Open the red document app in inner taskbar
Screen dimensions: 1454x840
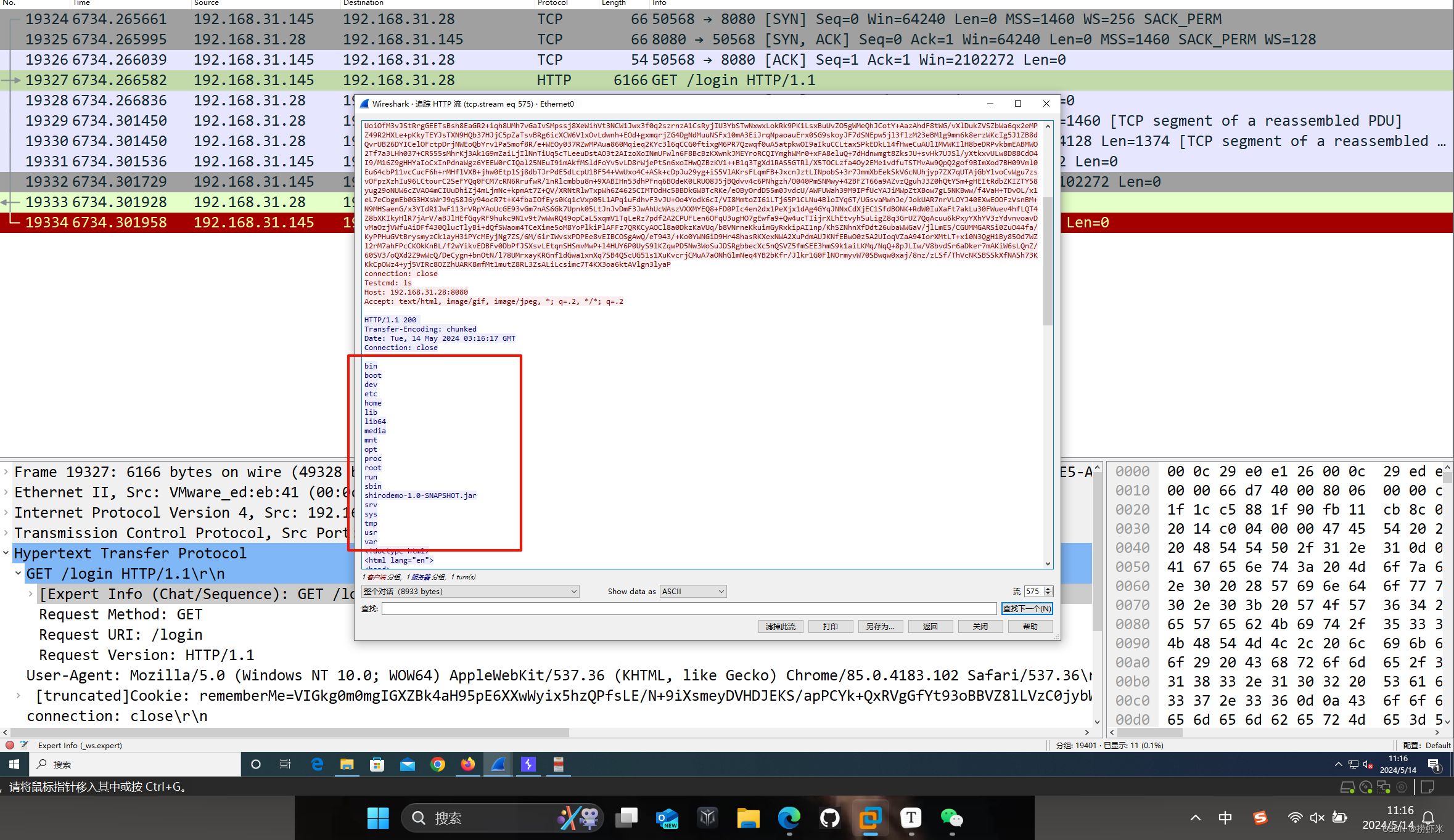point(559,764)
